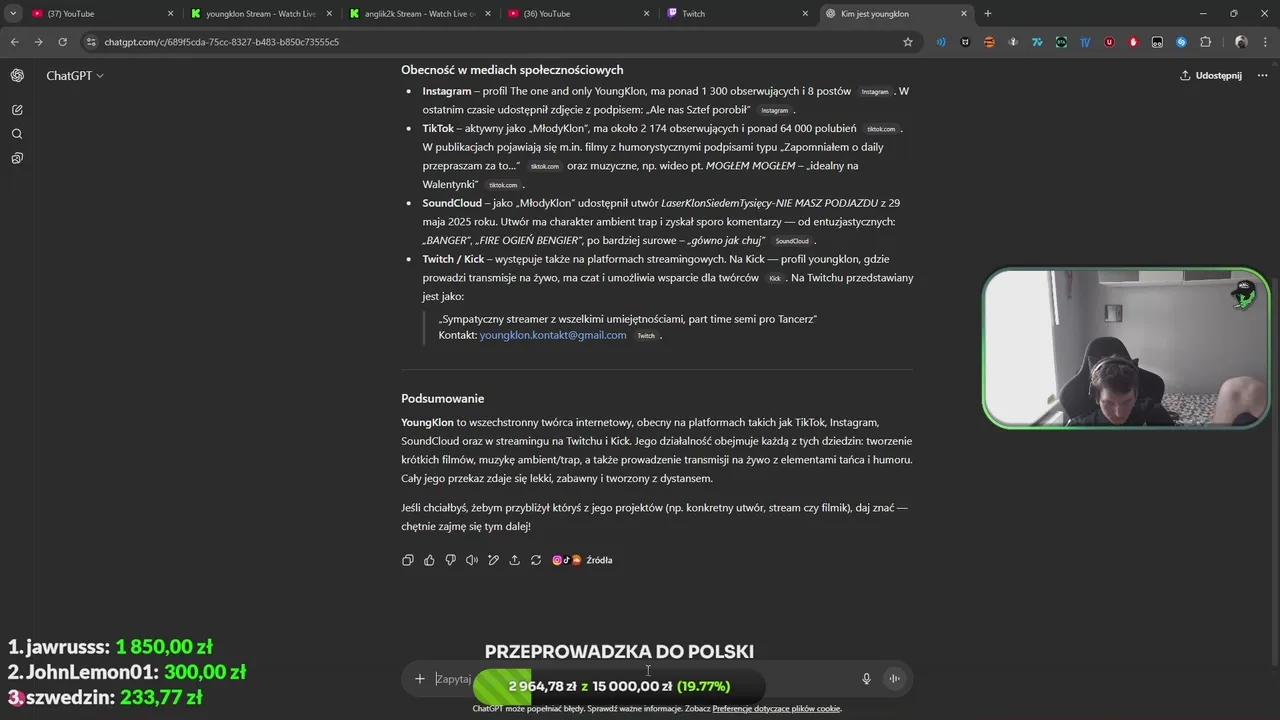
Task: Open the sidebar library icon
Action: tap(17, 158)
